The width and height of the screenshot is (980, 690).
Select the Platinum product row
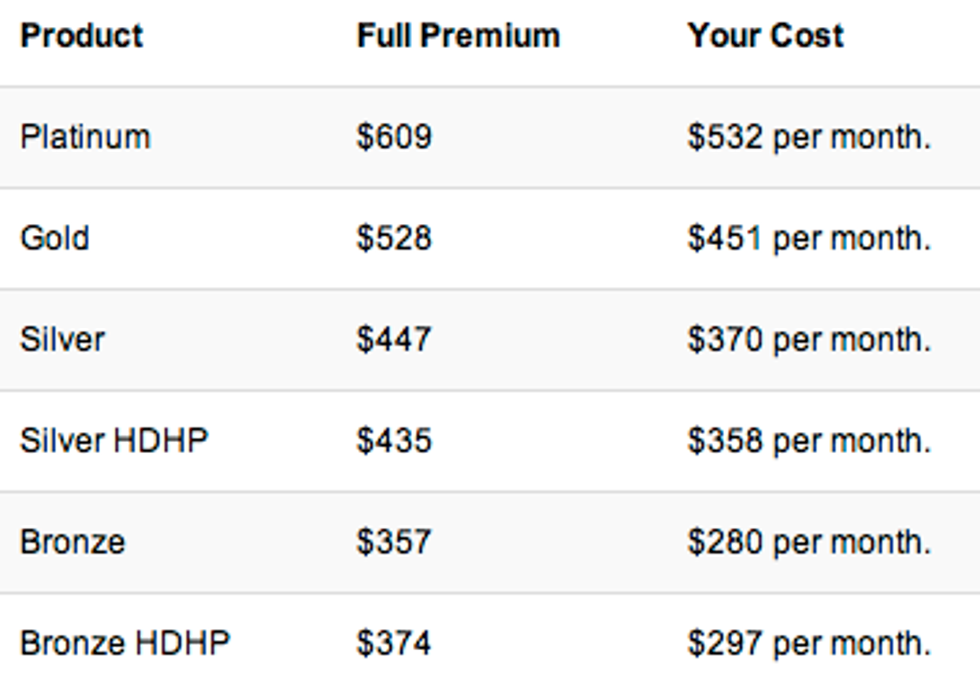[85, 137]
